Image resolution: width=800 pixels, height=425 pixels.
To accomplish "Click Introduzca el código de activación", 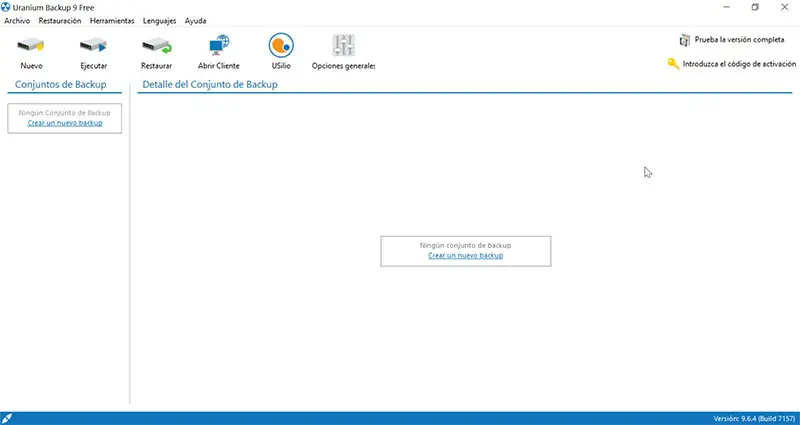I will 739,64.
